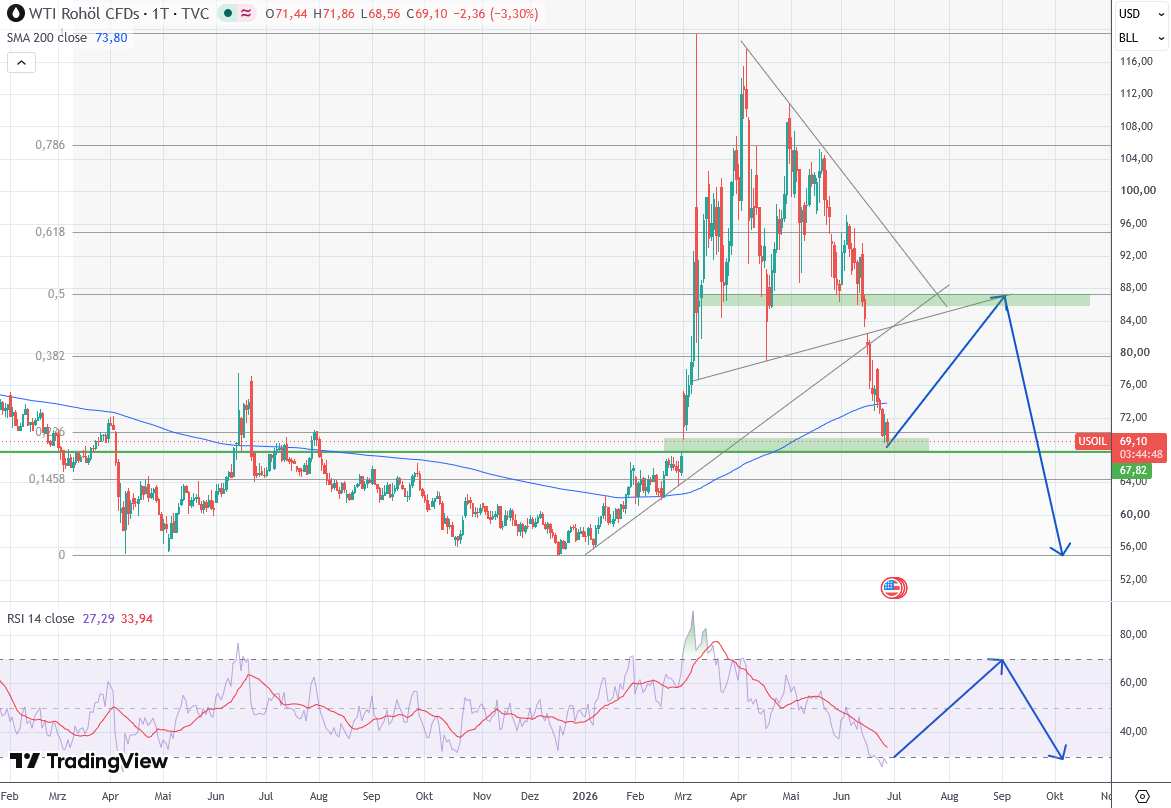Click the 88,00 price axis label

click(x=1133, y=288)
